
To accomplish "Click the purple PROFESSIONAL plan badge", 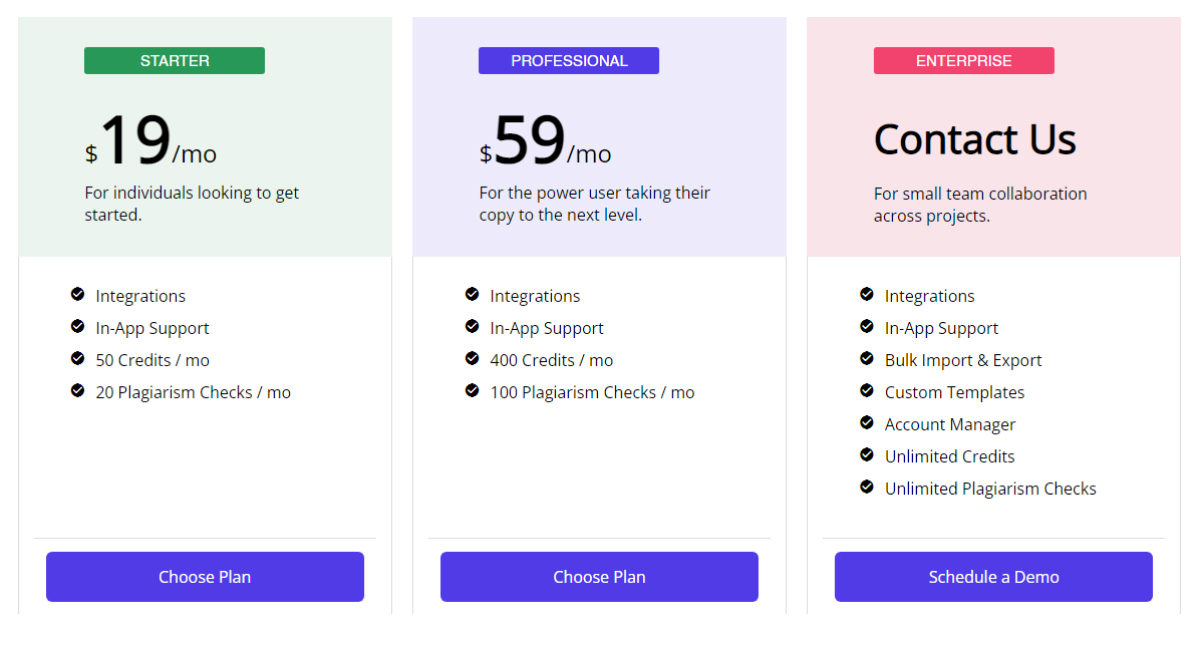I will click(x=568, y=61).
